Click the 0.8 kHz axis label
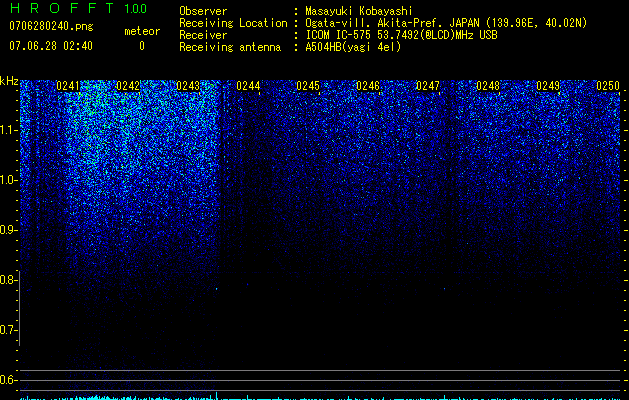The width and height of the screenshot is (629, 400). pyautogui.click(x=8, y=280)
